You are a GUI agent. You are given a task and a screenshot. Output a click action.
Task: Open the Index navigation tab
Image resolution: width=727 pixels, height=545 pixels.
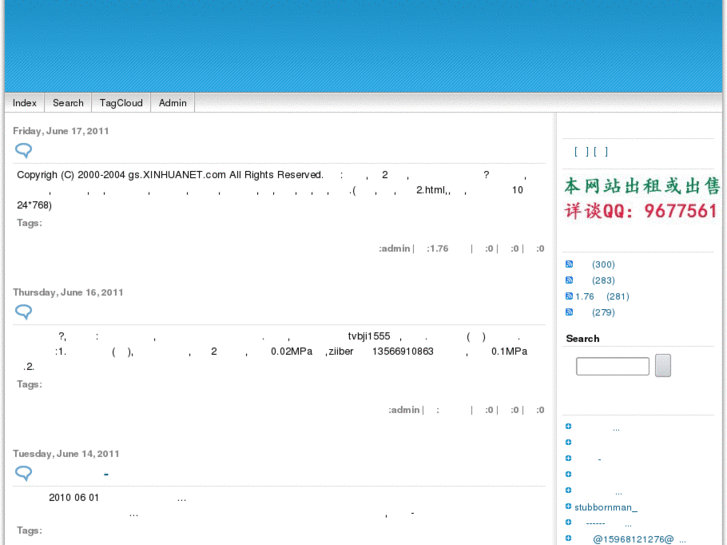[x=25, y=103]
